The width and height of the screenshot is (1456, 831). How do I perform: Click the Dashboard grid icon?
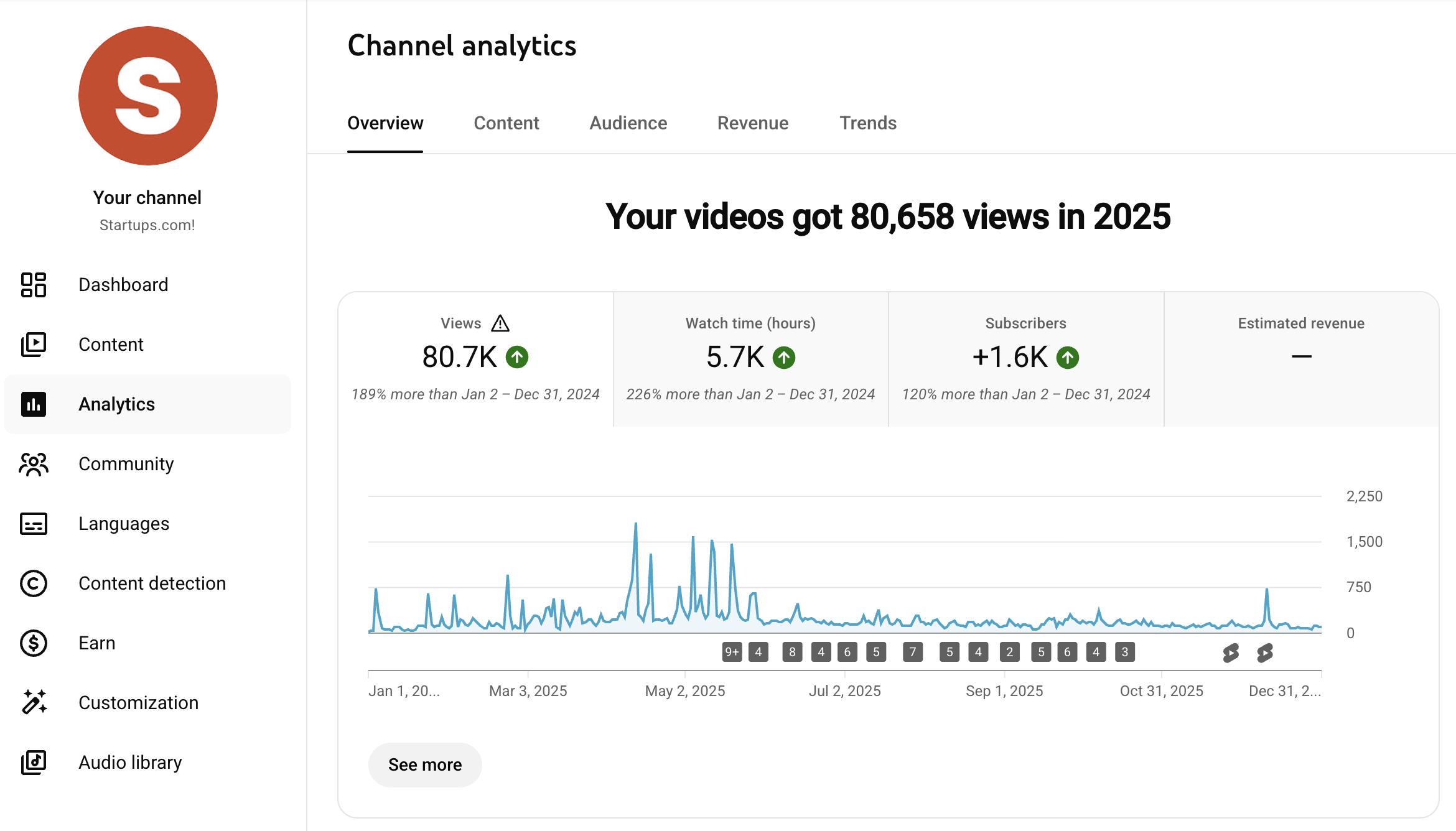point(34,285)
